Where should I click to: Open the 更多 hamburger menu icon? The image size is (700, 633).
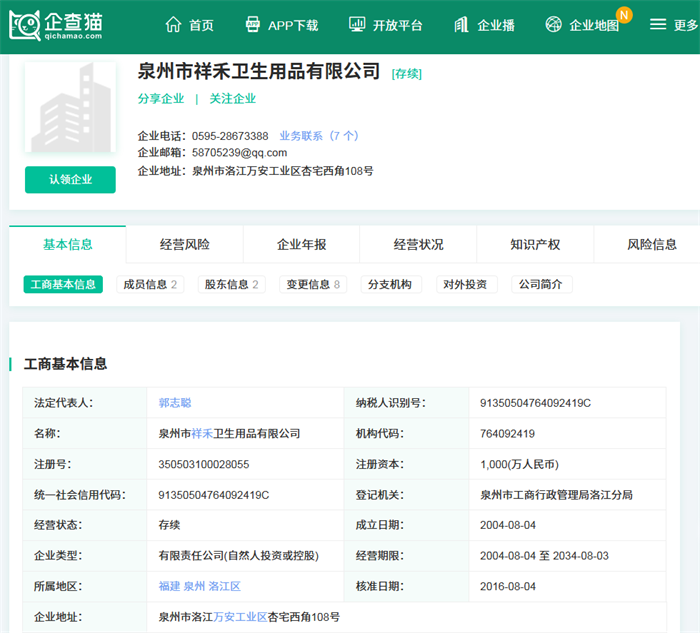pos(657,25)
